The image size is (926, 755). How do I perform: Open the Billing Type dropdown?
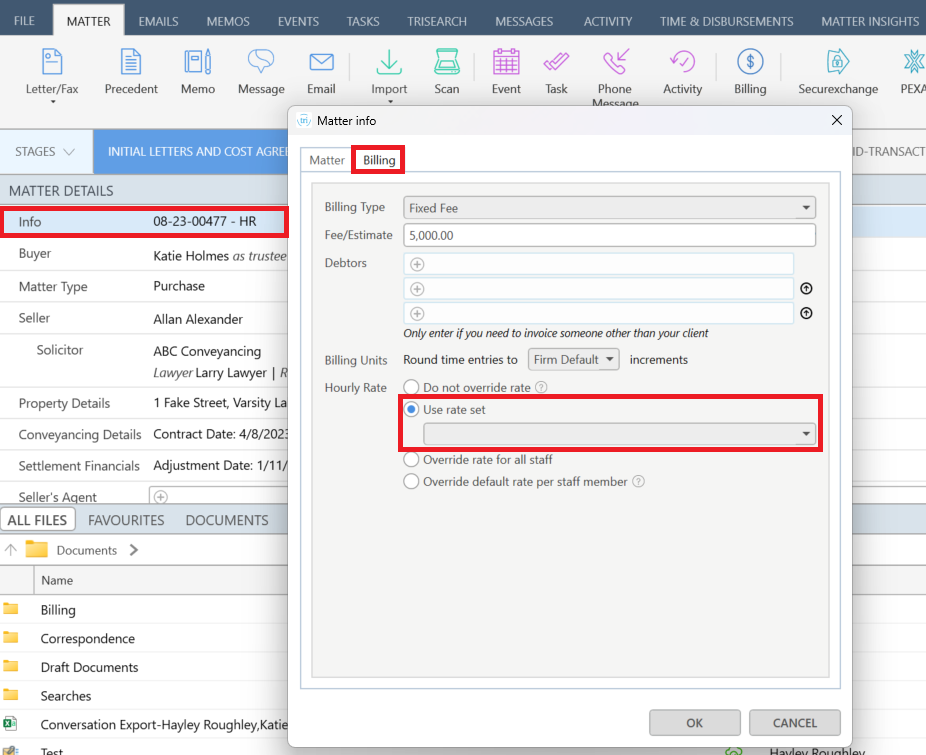coord(609,208)
